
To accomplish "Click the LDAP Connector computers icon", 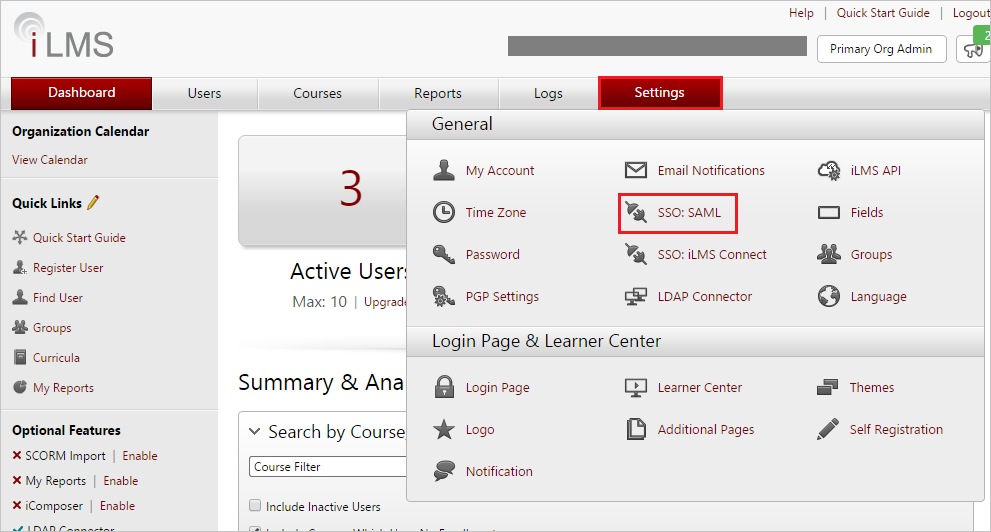I will point(636,296).
